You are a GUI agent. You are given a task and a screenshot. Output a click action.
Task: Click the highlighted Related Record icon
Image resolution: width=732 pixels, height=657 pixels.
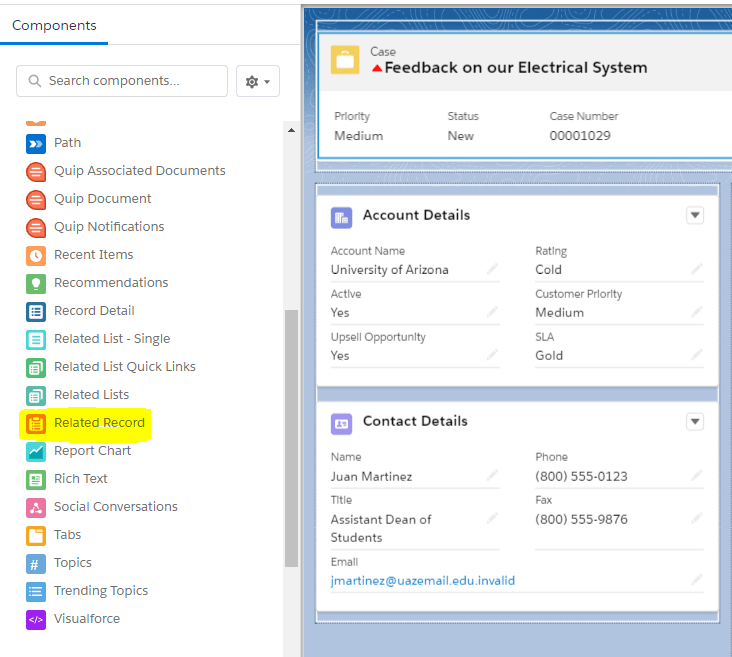36,423
